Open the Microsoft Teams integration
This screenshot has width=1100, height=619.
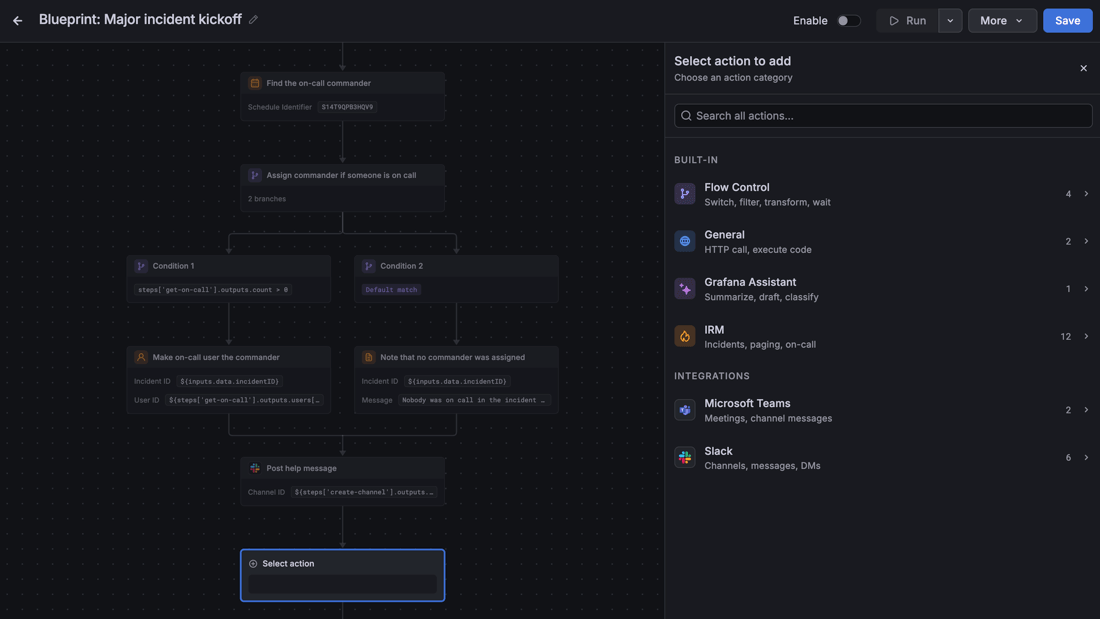[883, 410]
